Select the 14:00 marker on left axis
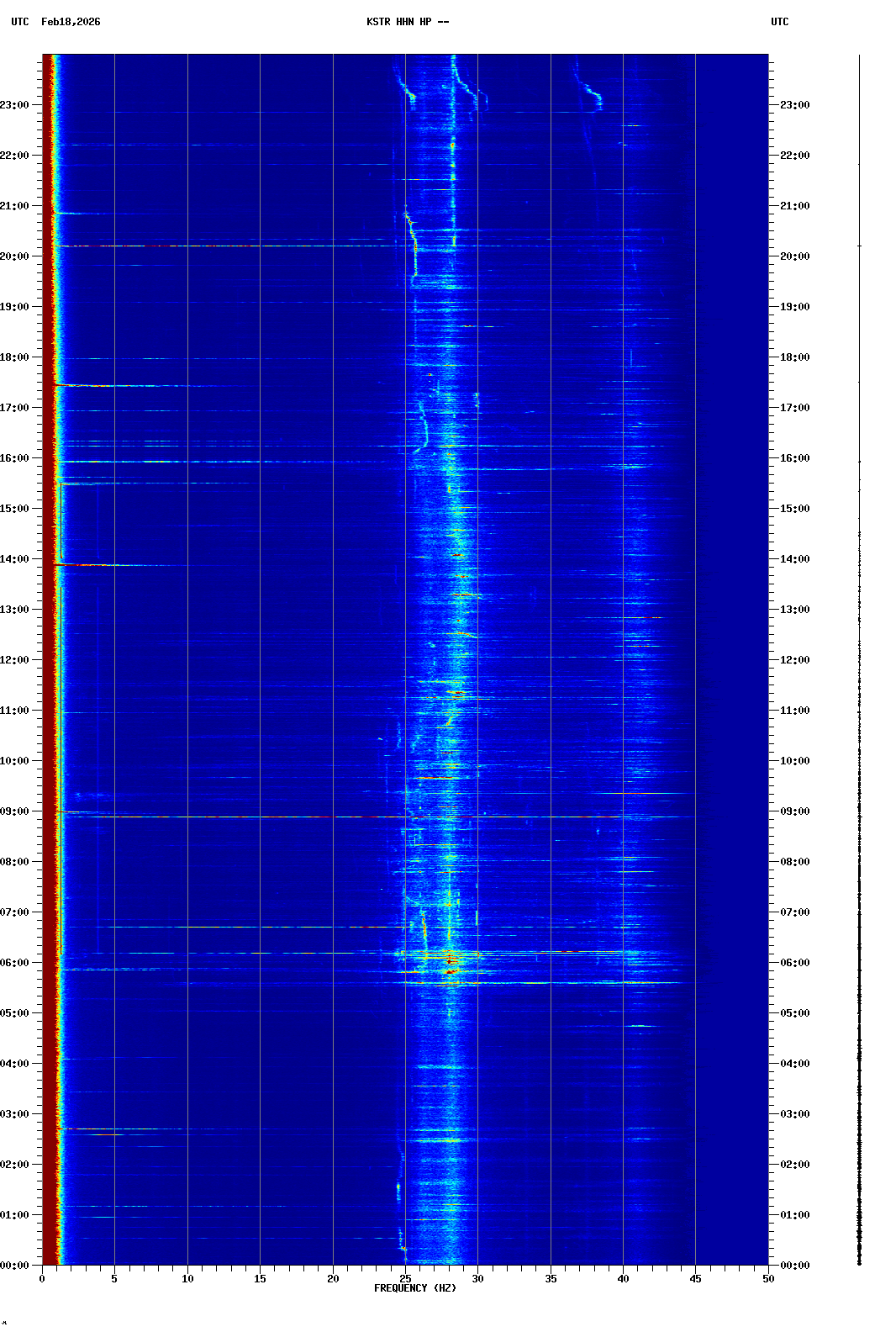The image size is (896, 1332). coord(15,559)
